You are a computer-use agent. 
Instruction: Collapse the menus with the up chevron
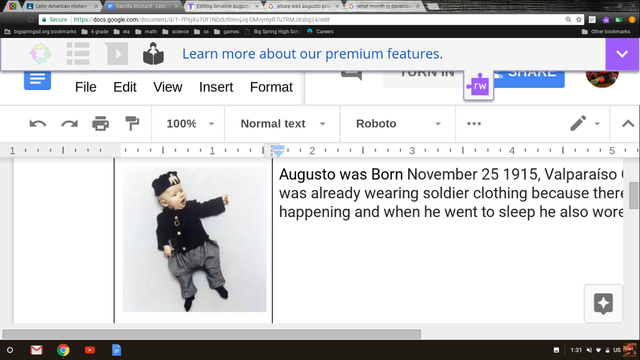(x=628, y=124)
